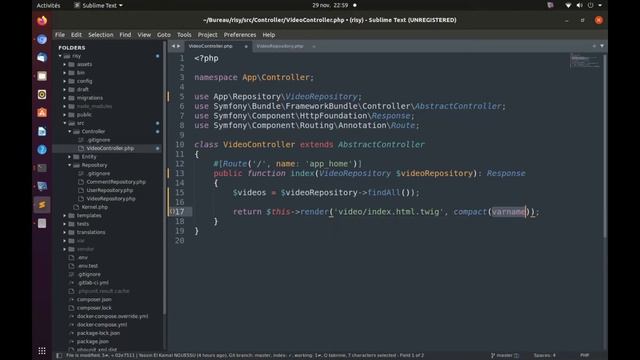Open VideoRepository.php in sidebar tree

coord(111,199)
